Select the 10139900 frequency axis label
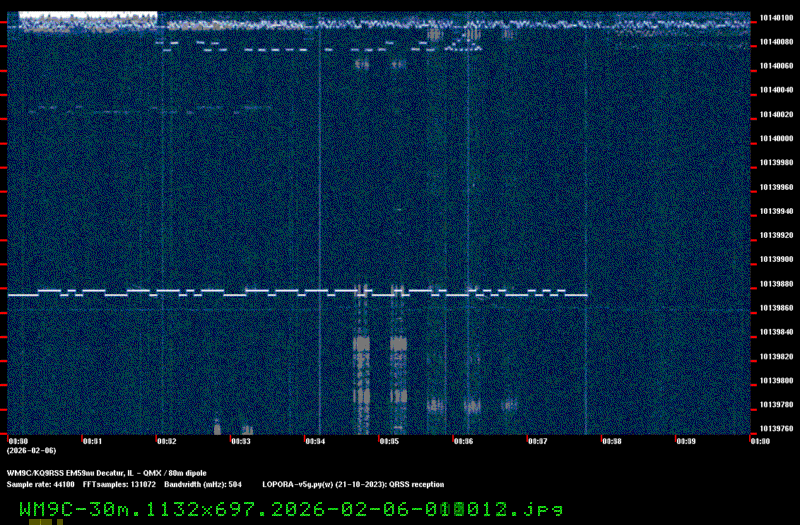The width and height of the screenshot is (800, 525). pos(777,260)
